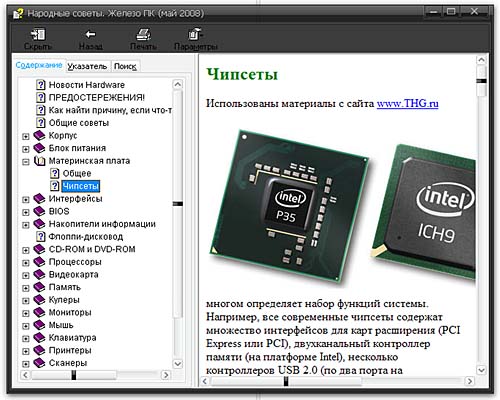Select CD-ROM и DVD-ROM in the tree
Image resolution: width=500 pixels, height=400 pixels.
click(92, 249)
